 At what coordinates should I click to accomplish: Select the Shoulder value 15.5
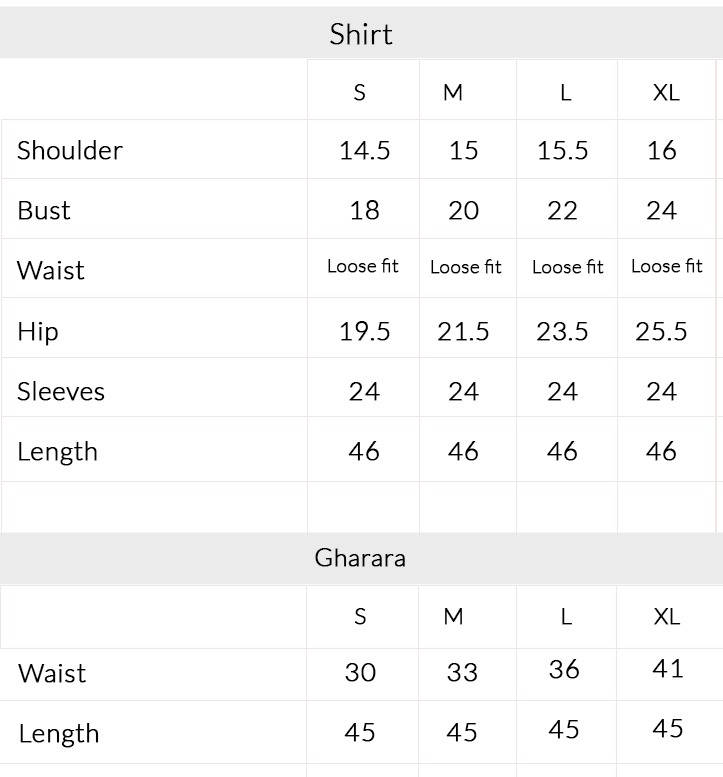(562, 151)
